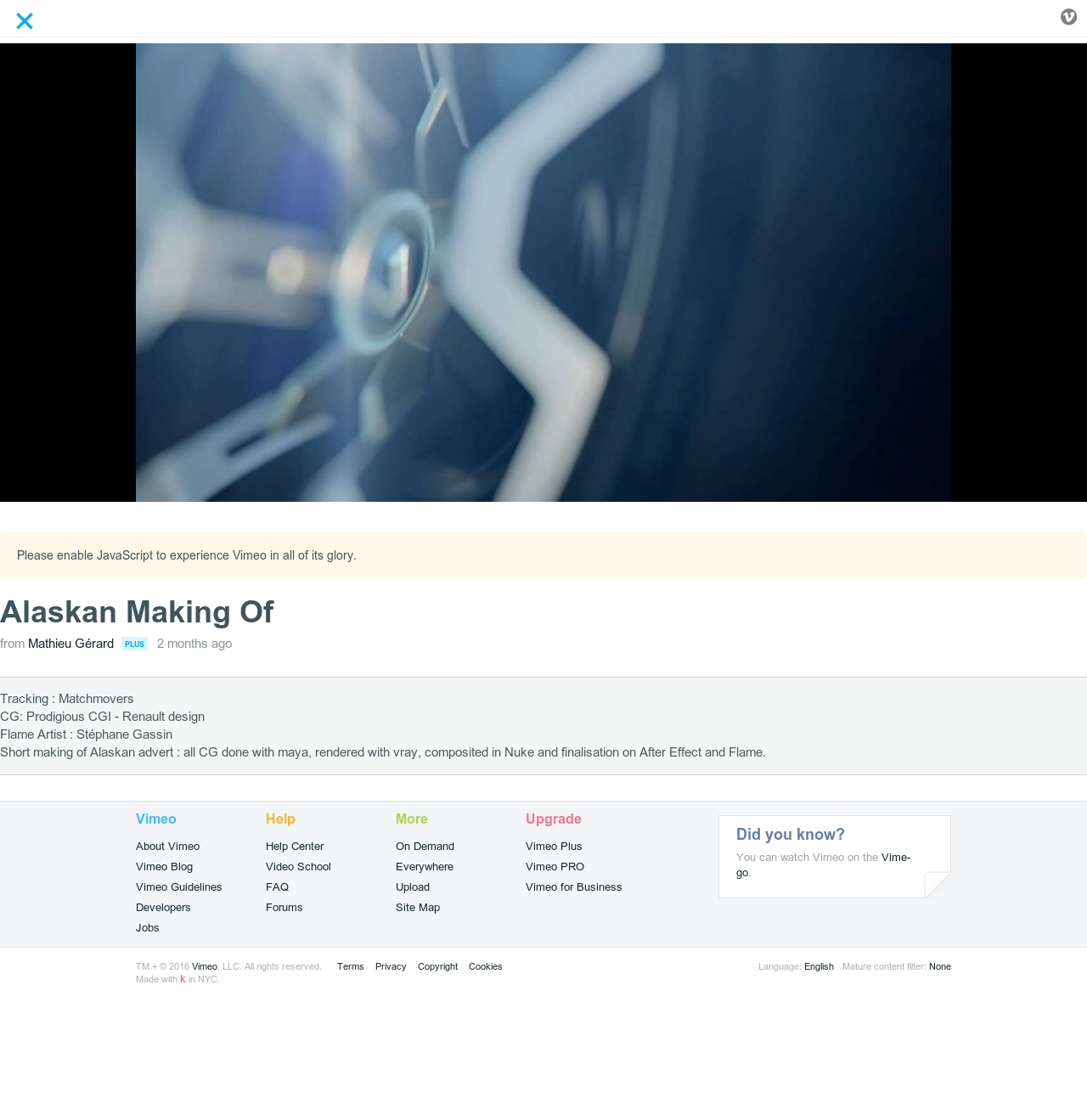The width and height of the screenshot is (1087, 1120).
Task: Click the Everywhere link
Action: point(425,867)
